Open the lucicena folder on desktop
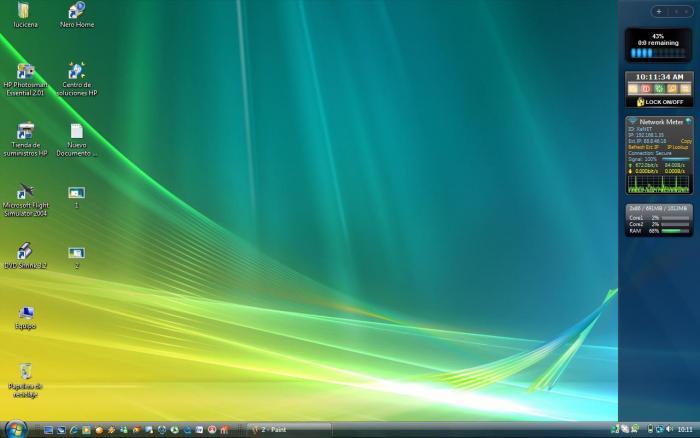 click(25, 14)
